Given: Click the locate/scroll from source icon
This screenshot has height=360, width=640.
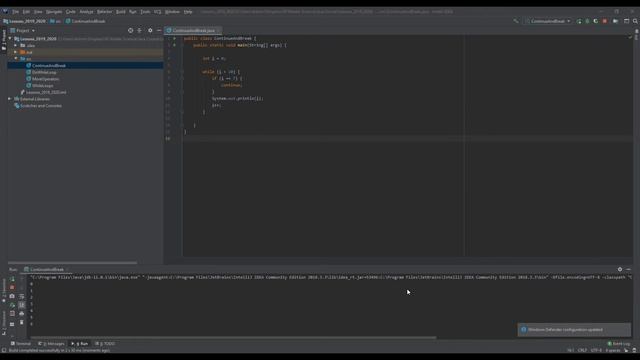Looking at the screenshot, I should (130, 30).
